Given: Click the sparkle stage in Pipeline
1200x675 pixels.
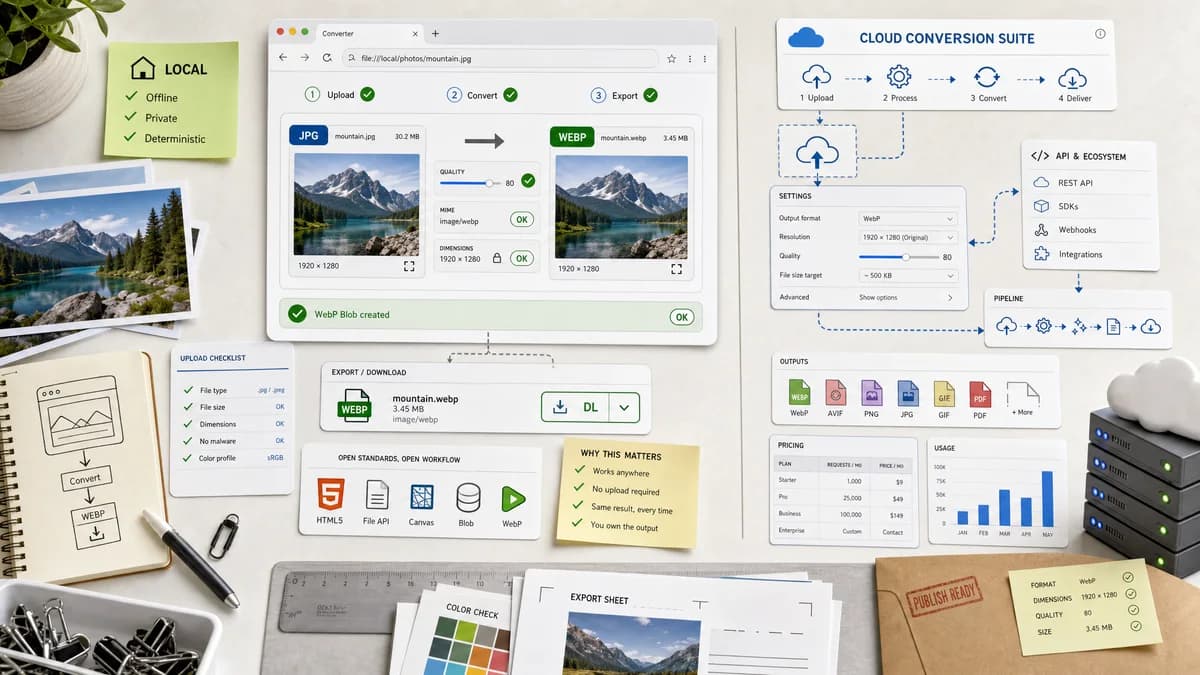Looking at the screenshot, I should tap(1079, 326).
